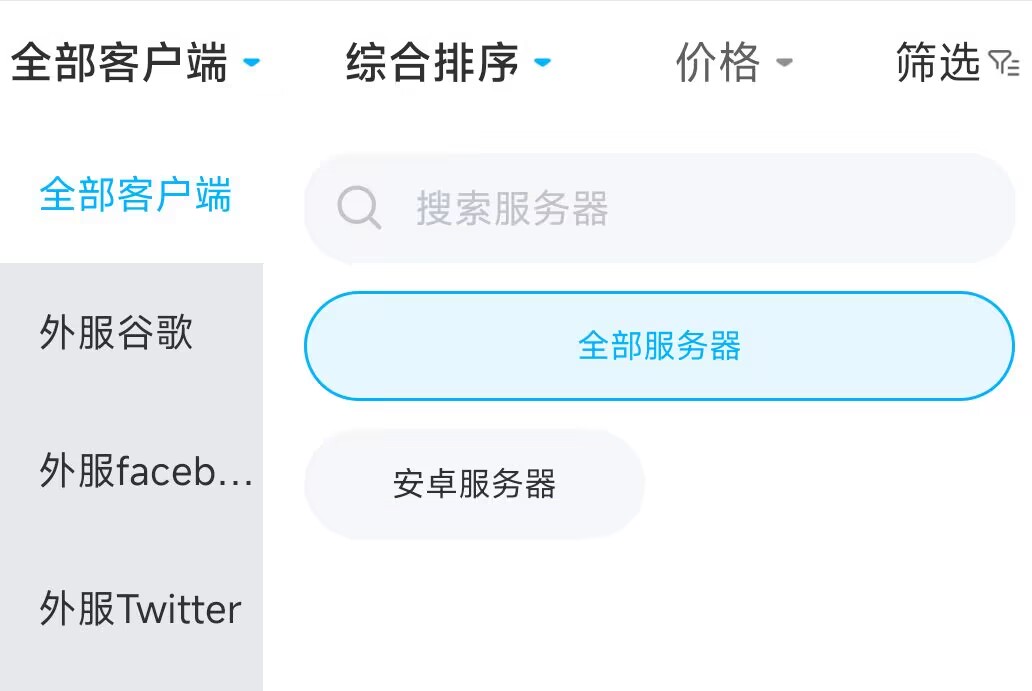Viewport: 1032px width, 691px height.
Task: Click gray sidebar space under 外服Twitter
Action: point(130,665)
